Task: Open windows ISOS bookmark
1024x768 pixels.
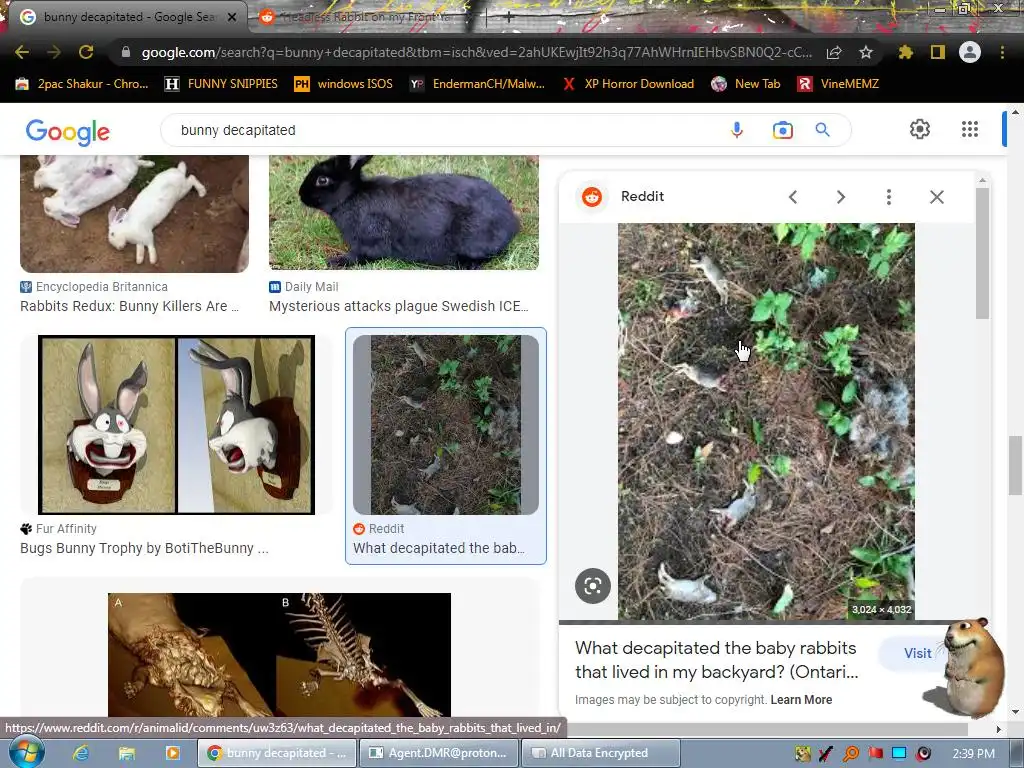Action: tap(344, 84)
